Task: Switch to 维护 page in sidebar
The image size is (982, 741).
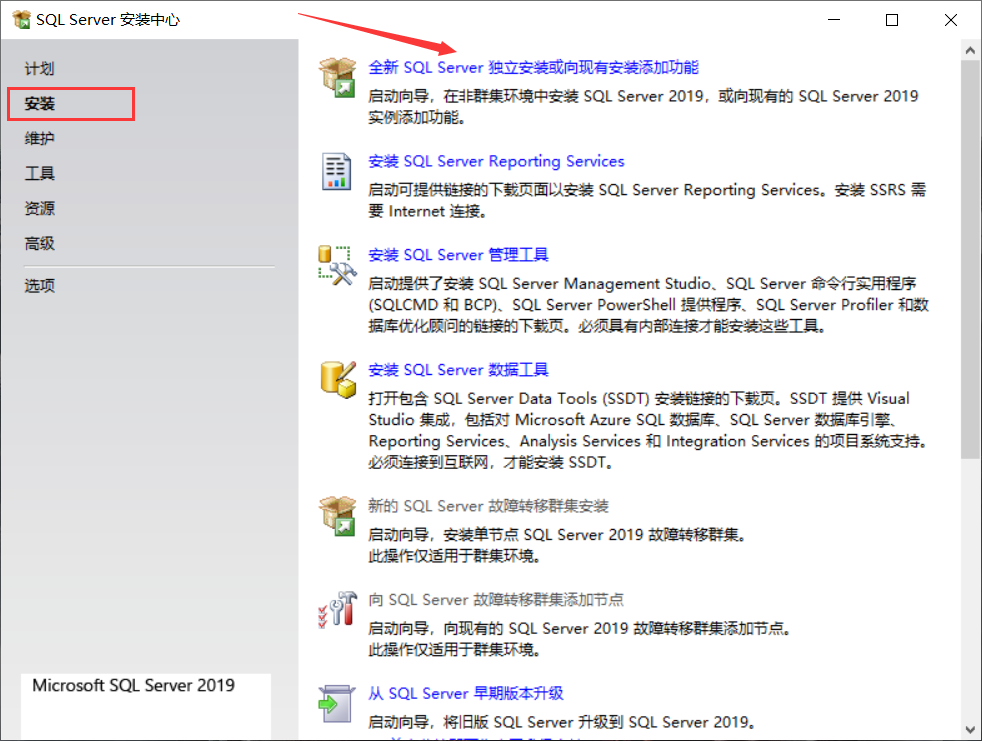Action: point(39,138)
